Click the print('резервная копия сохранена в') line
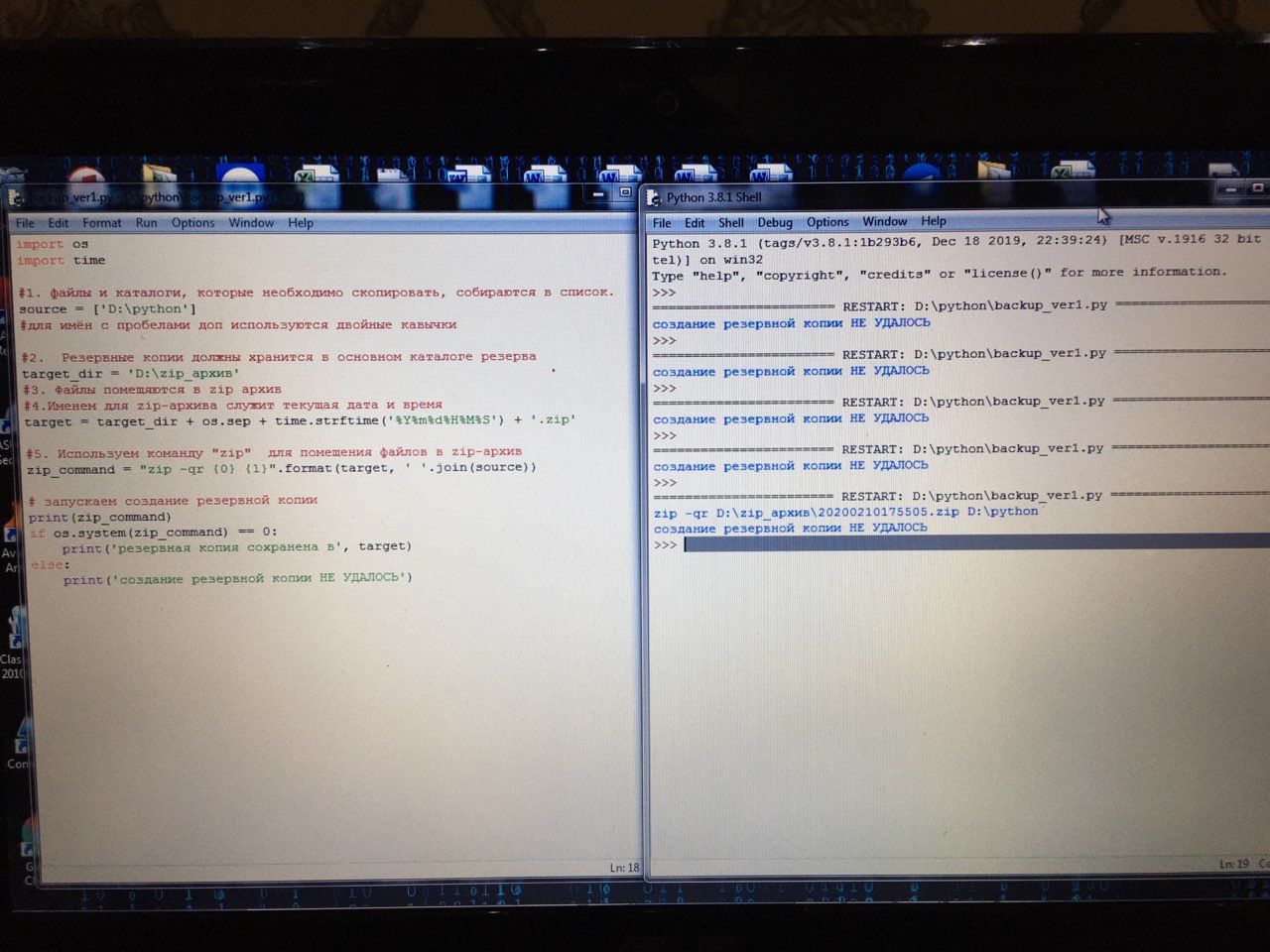The width and height of the screenshot is (1270, 952). point(236,547)
